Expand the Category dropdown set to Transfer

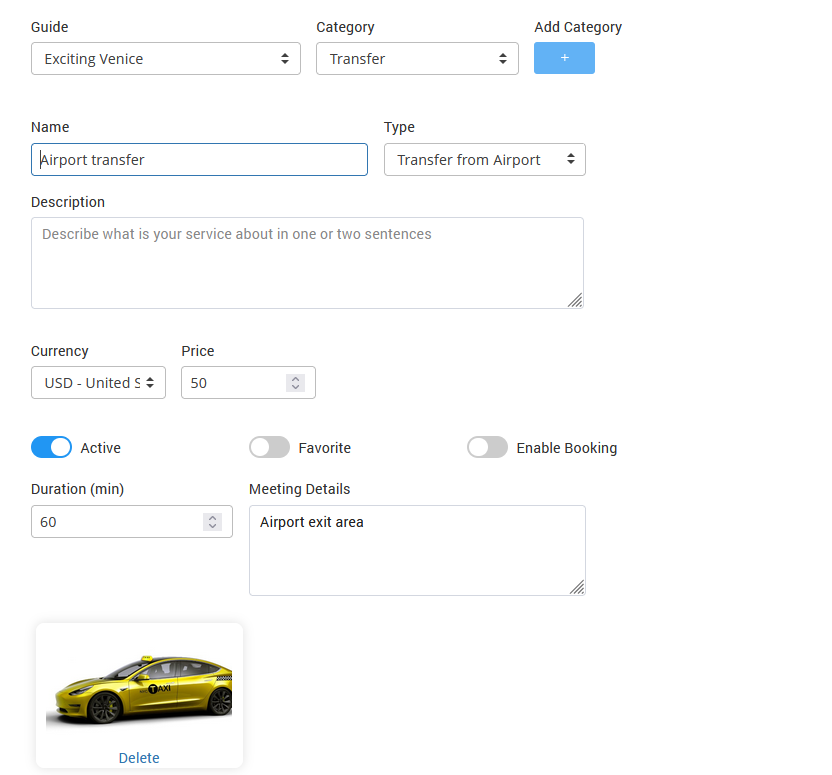(417, 59)
